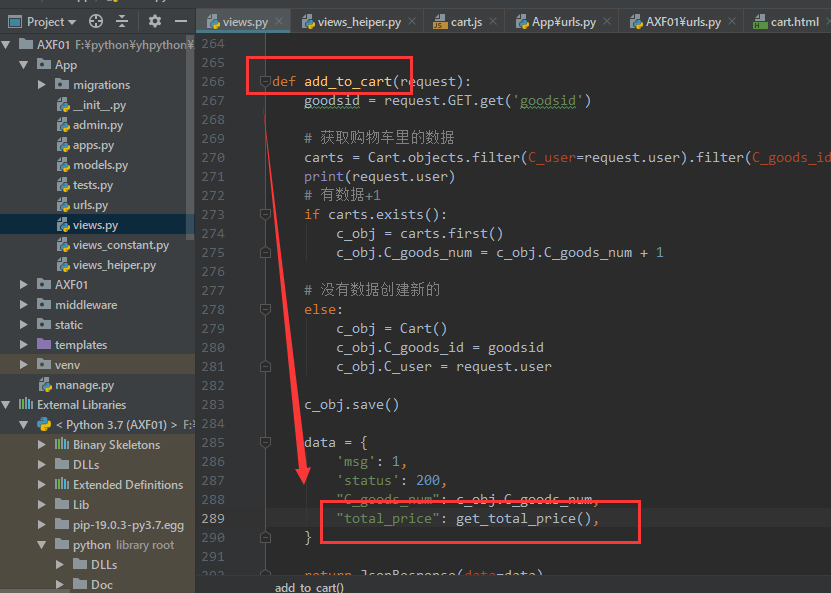Click line number 289 in the gutter
This screenshot has width=831, height=593.
point(213,518)
